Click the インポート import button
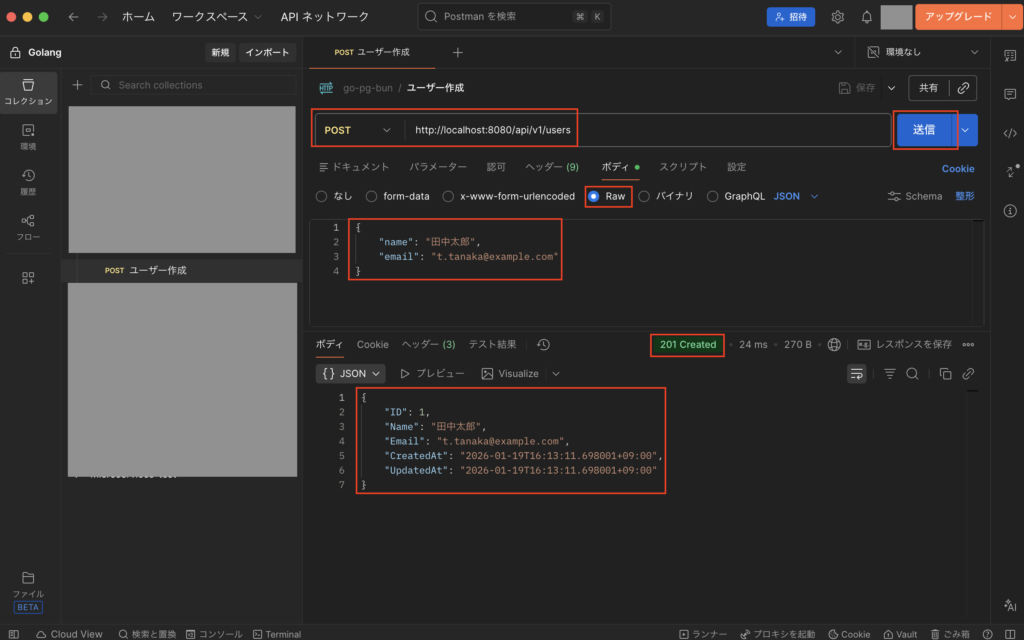The width and height of the screenshot is (1024, 640). pos(267,52)
